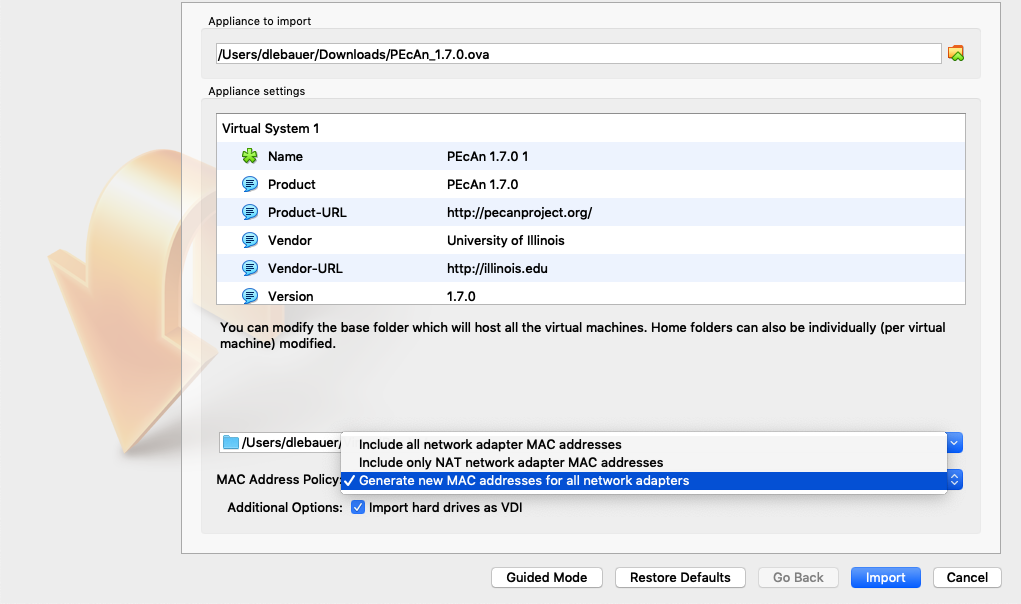The height and width of the screenshot is (604, 1021).
Task: Toggle the MAC Address Policy dropdown stepper
Action: click(x=954, y=480)
